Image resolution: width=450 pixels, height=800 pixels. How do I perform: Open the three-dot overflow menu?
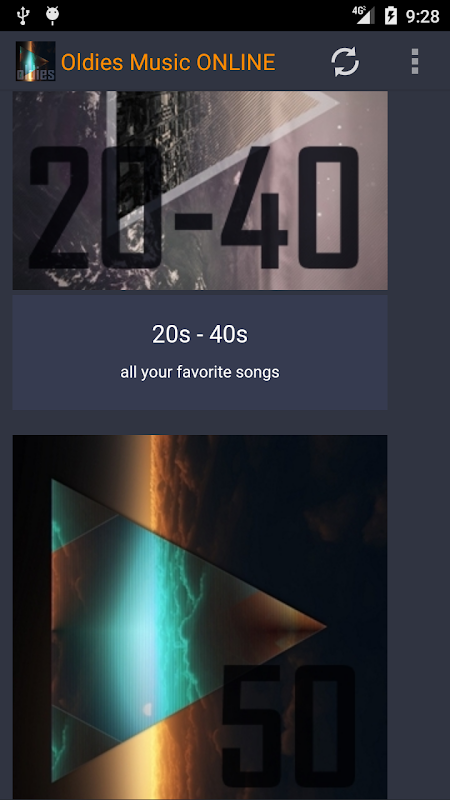415,62
